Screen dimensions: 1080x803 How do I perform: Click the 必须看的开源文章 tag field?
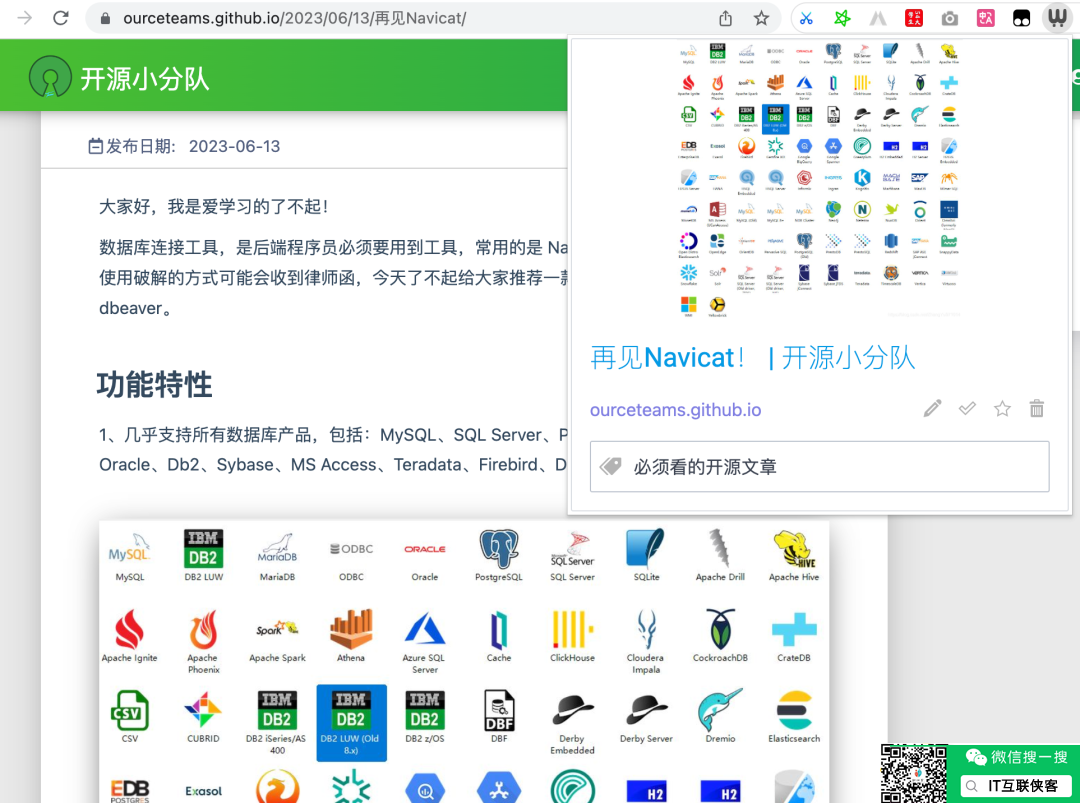(820, 467)
